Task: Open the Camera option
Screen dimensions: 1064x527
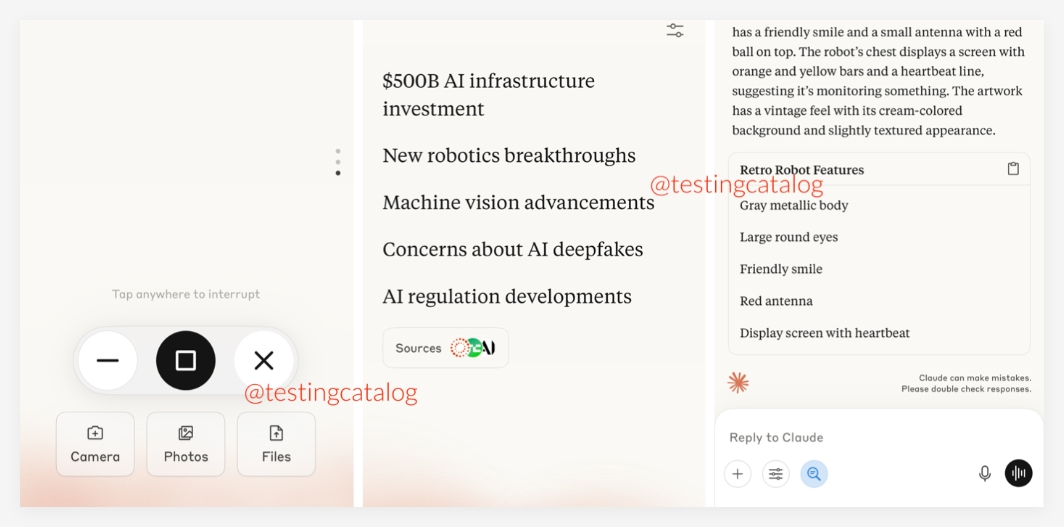Action: pos(95,444)
